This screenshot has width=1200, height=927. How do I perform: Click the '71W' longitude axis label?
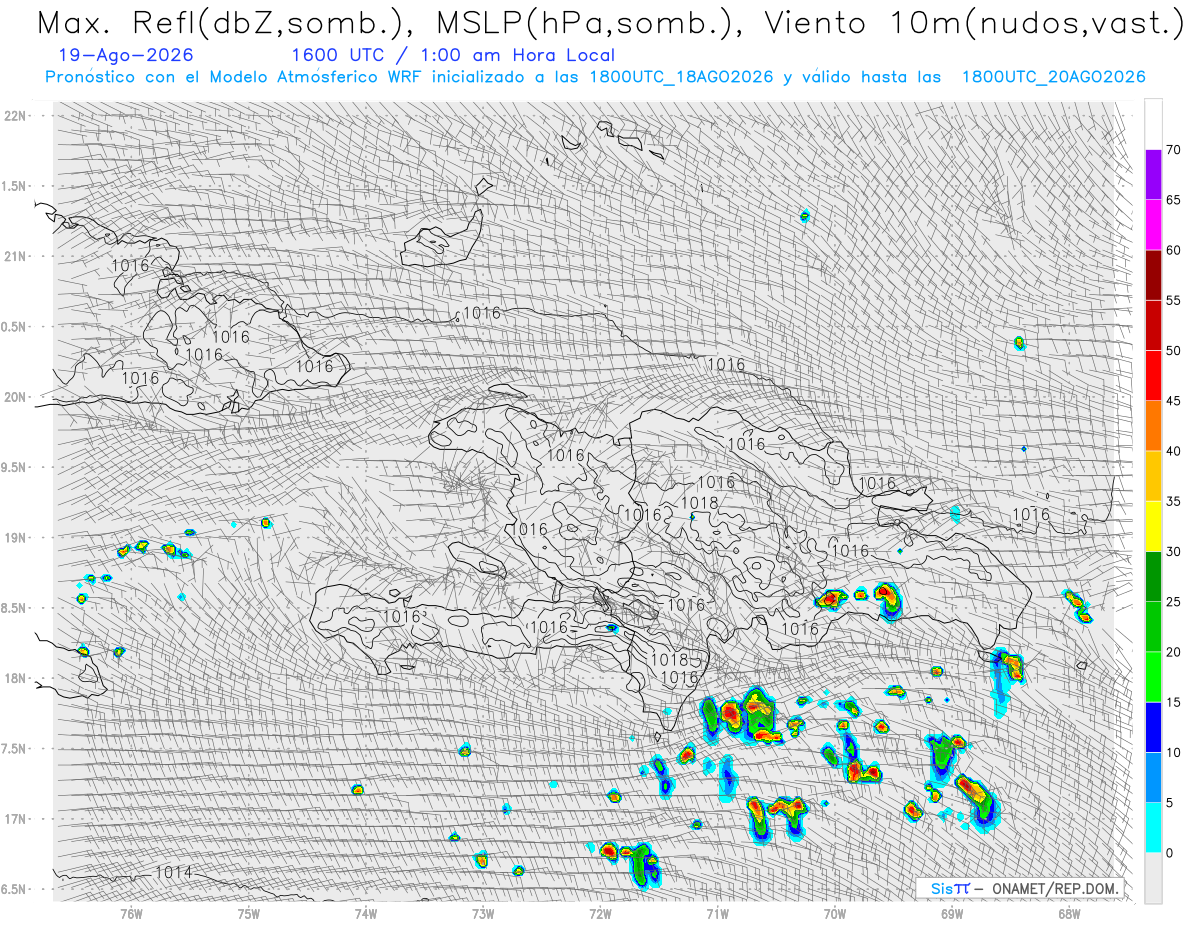coord(717,912)
